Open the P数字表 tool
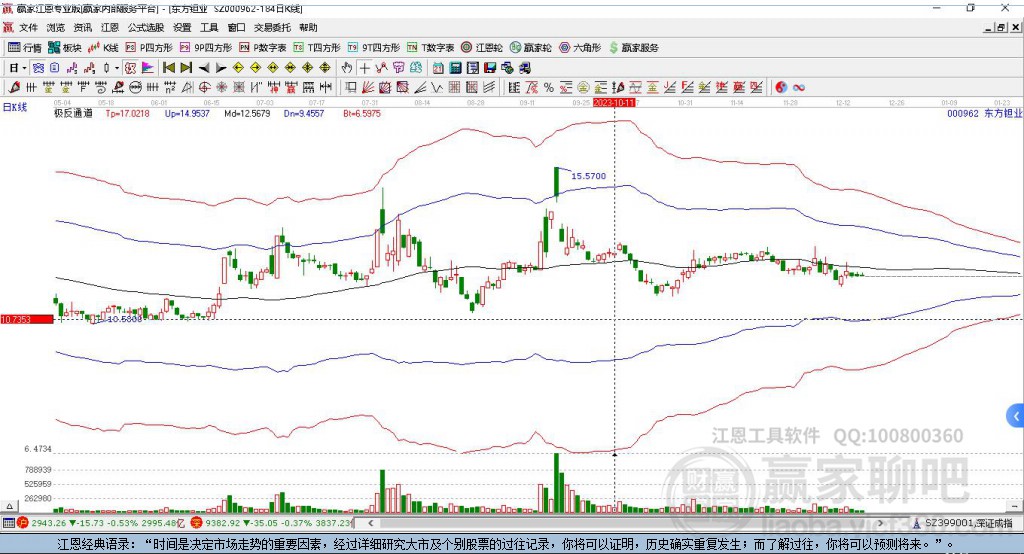The width and height of the screenshot is (1024, 554). [x=263, y=48]
